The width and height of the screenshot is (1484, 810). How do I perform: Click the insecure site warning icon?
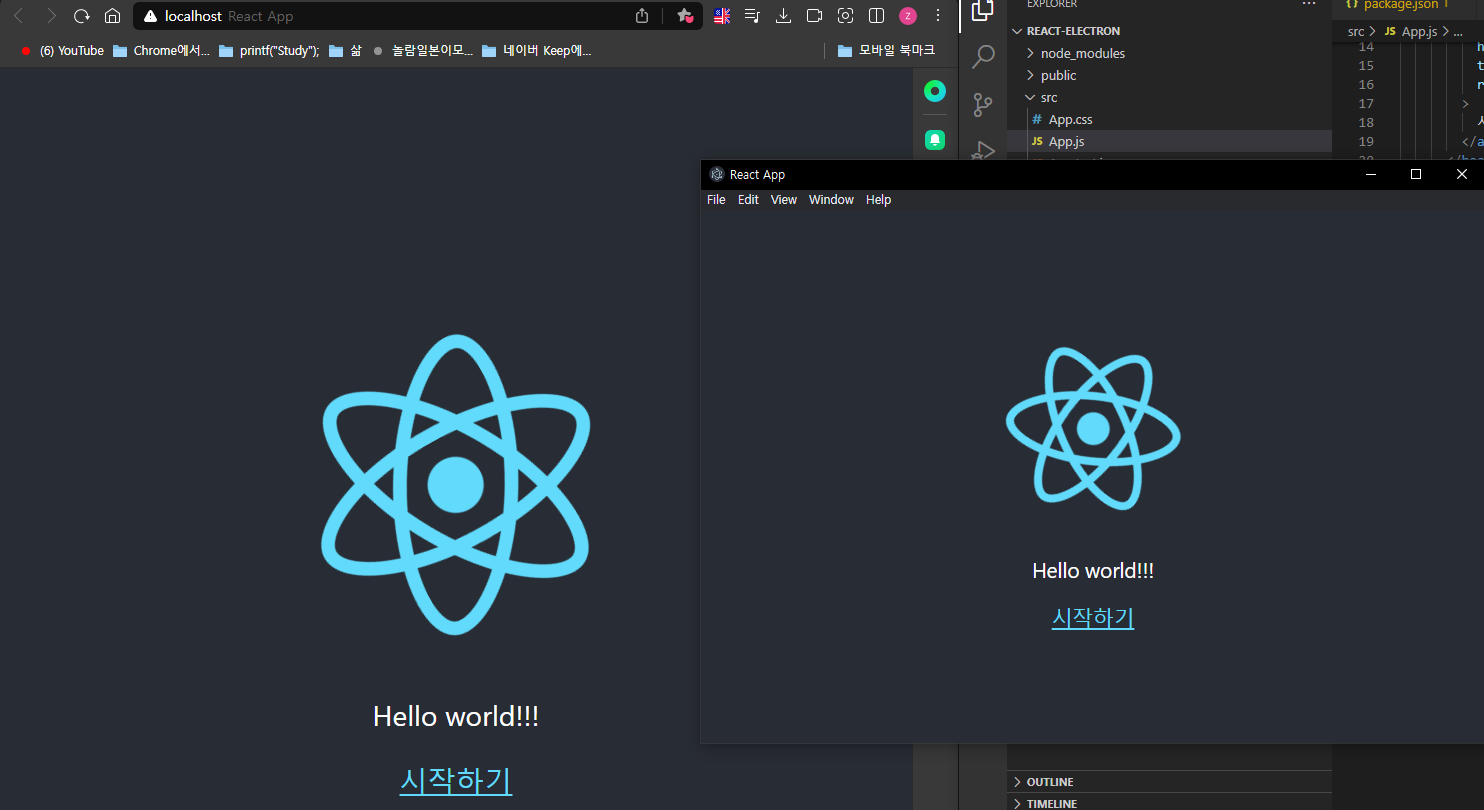pyautogui.click(x=150, y=16)
